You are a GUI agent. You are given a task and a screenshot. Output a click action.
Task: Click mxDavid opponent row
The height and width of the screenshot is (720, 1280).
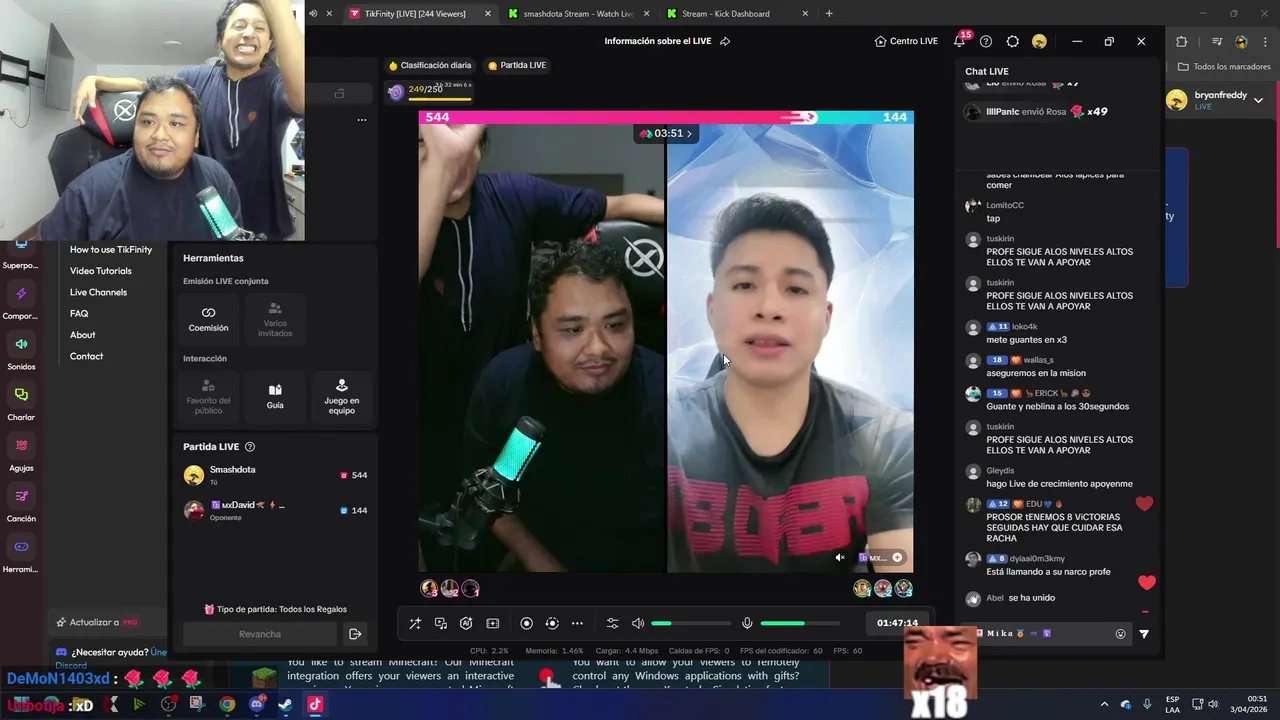(275, 510)
